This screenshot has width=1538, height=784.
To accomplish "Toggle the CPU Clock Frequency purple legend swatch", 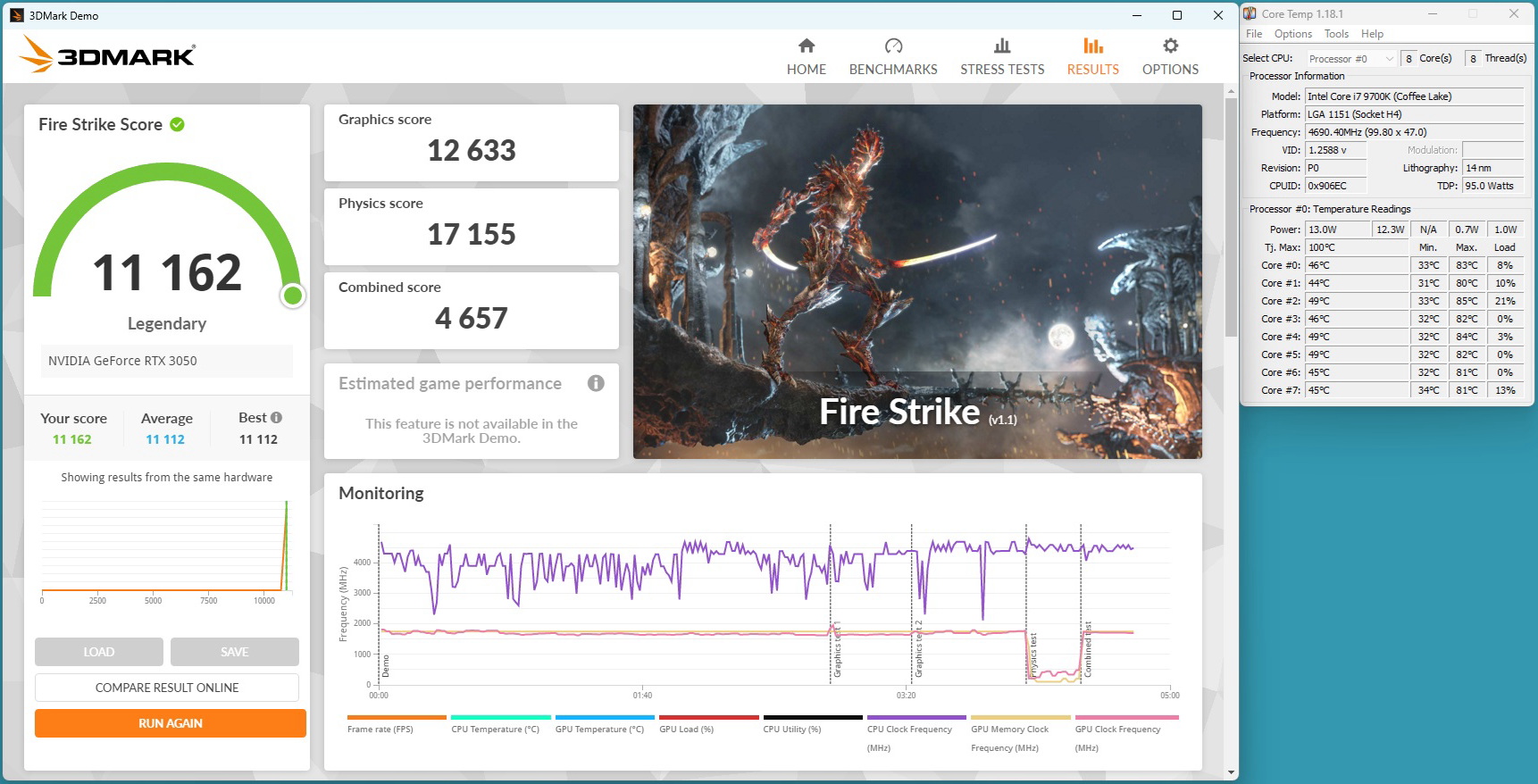I will (x=916, y=717).
